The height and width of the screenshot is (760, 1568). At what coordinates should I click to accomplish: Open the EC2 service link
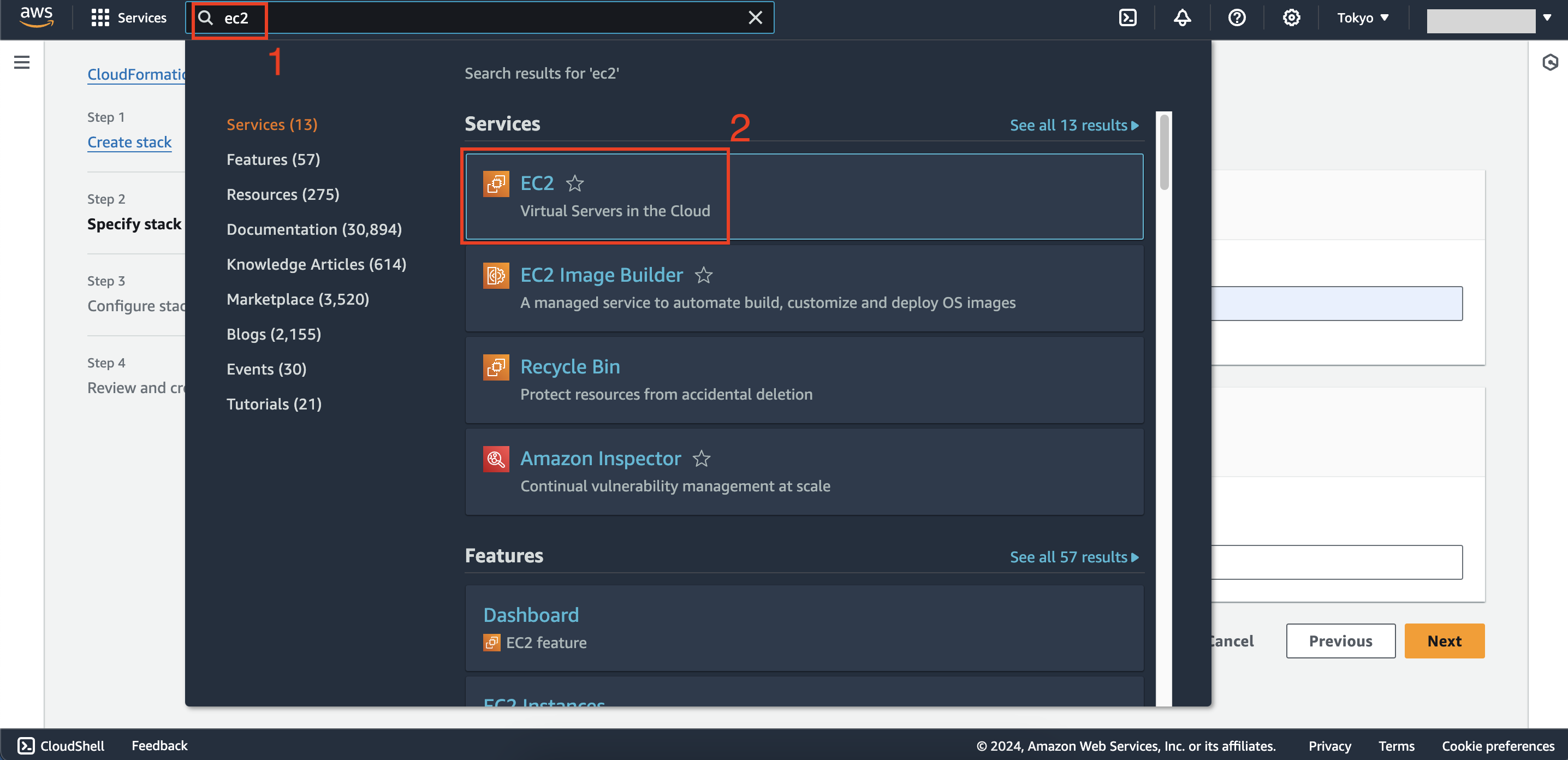click(x=537, y=183)
